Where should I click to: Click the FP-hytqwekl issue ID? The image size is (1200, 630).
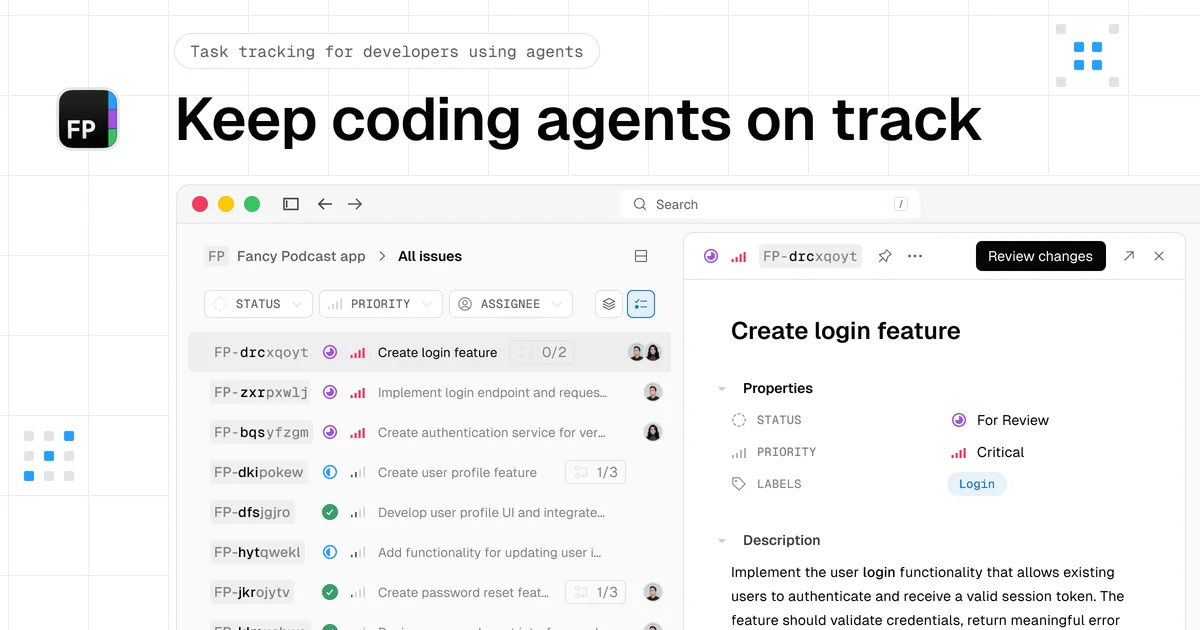coord(257,553)
